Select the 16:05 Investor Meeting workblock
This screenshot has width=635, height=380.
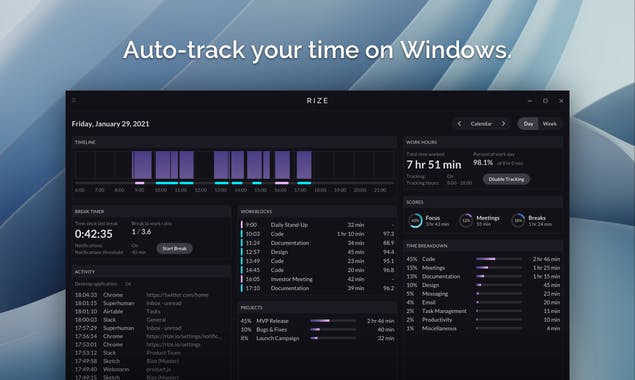pyautogui.click(x=318, y=279)
